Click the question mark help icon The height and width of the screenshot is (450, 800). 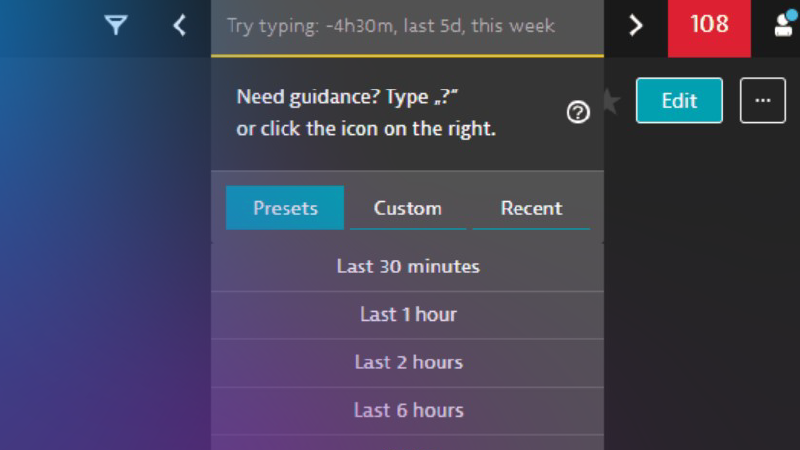coord(578,113)
